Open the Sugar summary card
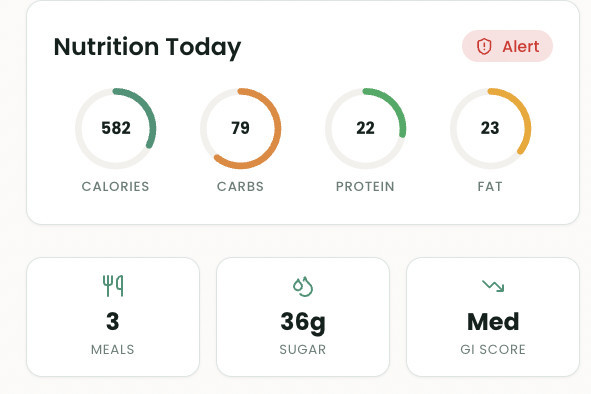Viewport: 591px width, 394px height. pyautogui.click(x=303, y=317)
